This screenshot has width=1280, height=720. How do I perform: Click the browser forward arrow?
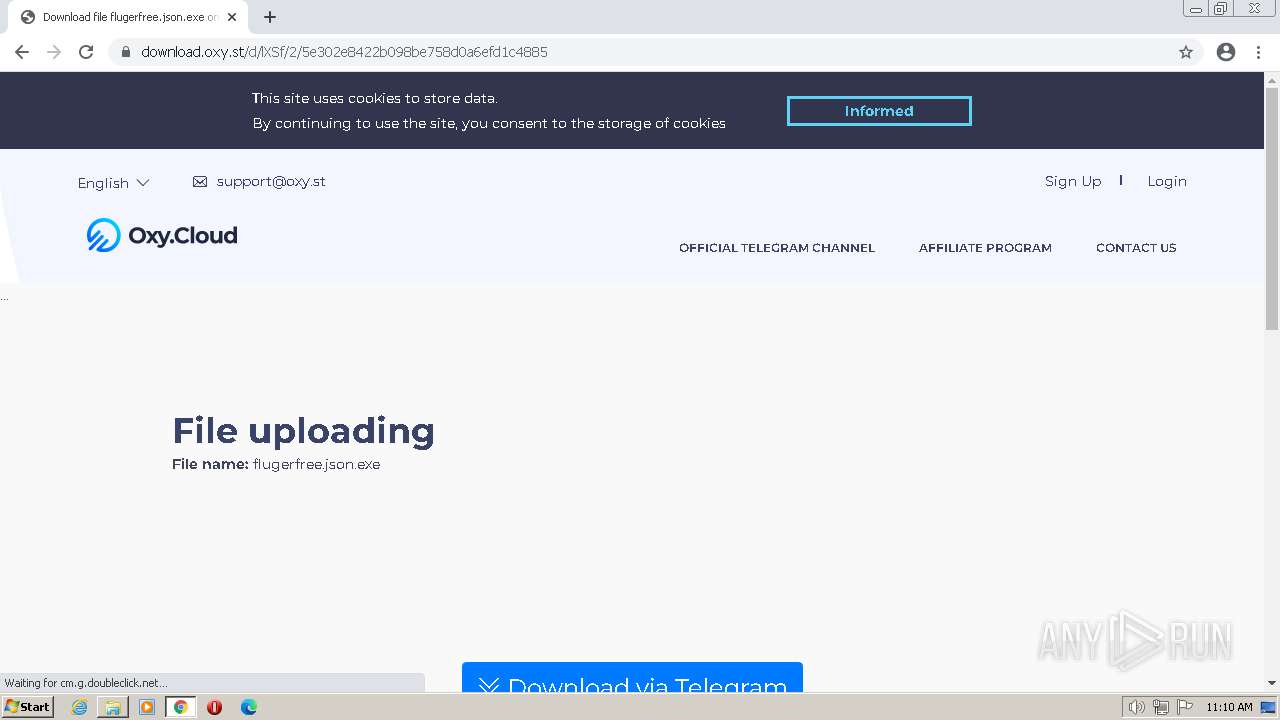54,52
